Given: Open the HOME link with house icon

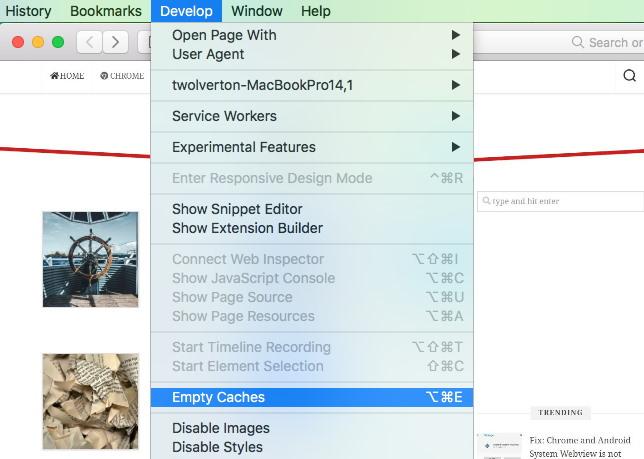Looking at the screenshot, I should click(x=67, y=76).
